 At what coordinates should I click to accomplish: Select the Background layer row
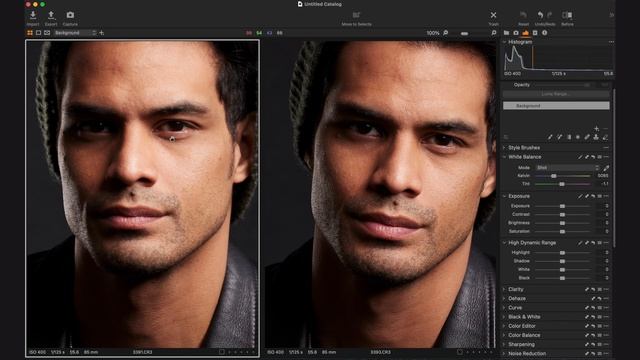tap(556, 106)
